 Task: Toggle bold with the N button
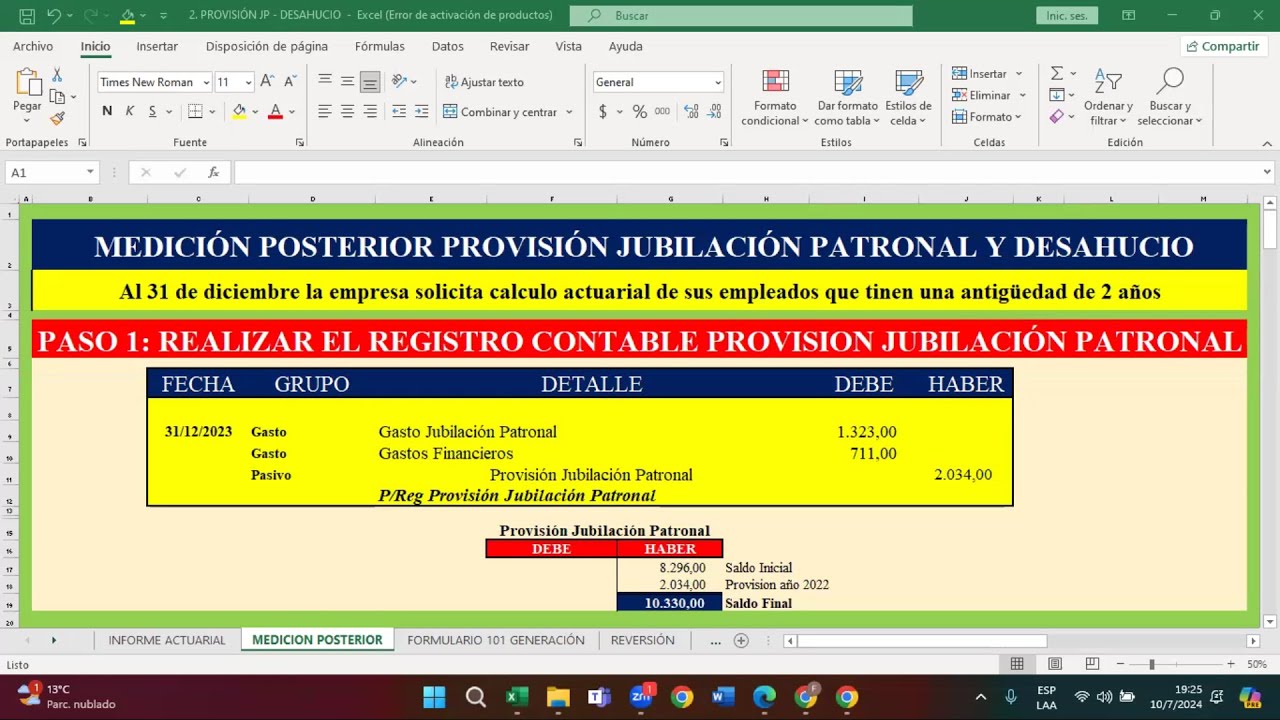[107, 111]
